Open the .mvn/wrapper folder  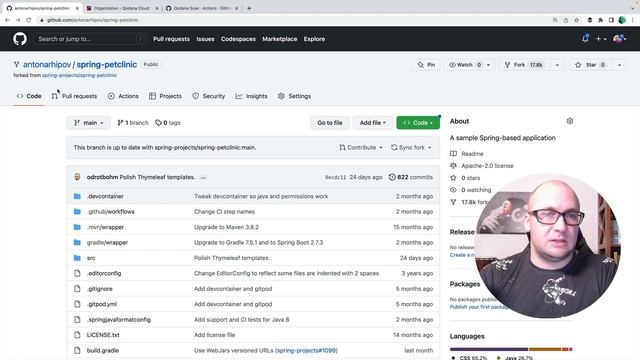point(105,227)
